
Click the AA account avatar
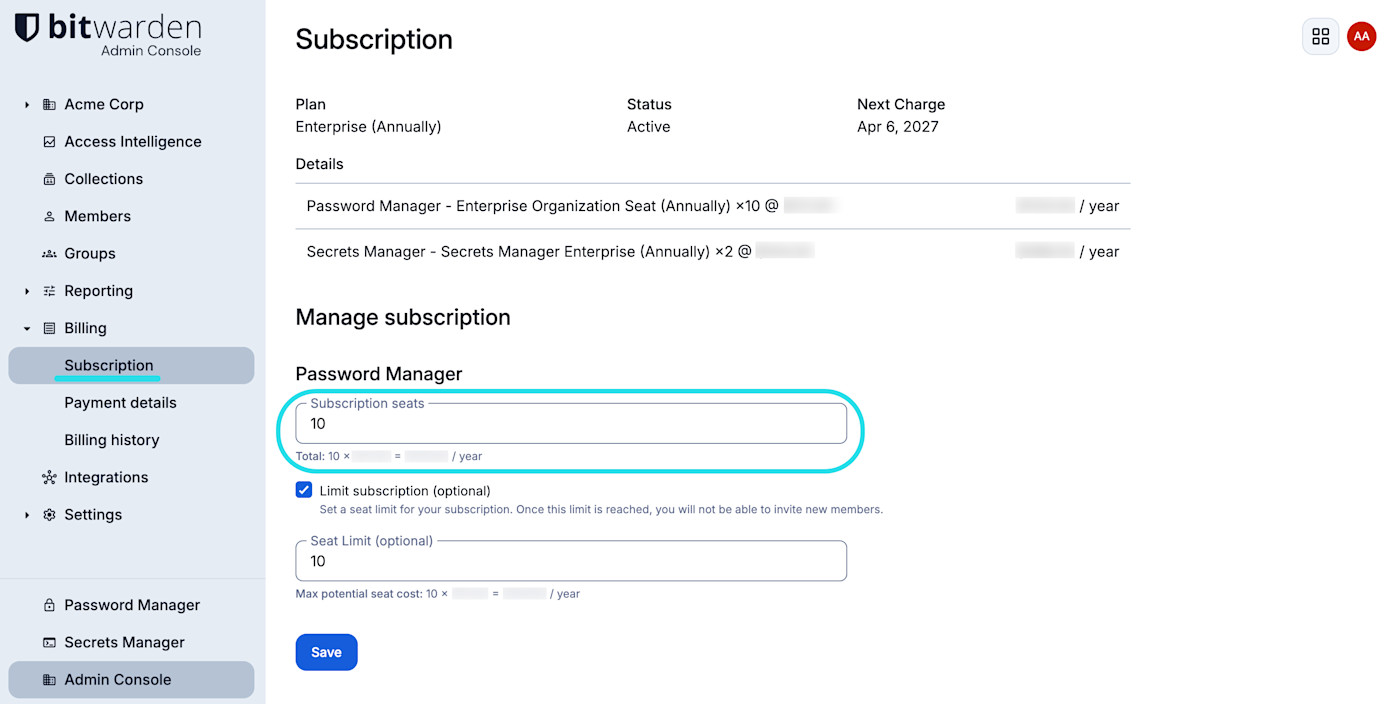[x=1361, y=36]
